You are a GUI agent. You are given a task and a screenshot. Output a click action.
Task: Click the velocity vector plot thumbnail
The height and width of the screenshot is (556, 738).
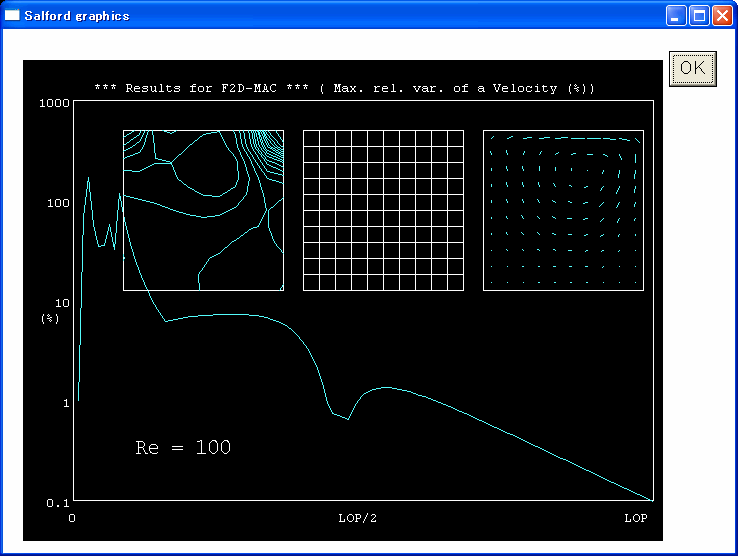pos(563,210)
